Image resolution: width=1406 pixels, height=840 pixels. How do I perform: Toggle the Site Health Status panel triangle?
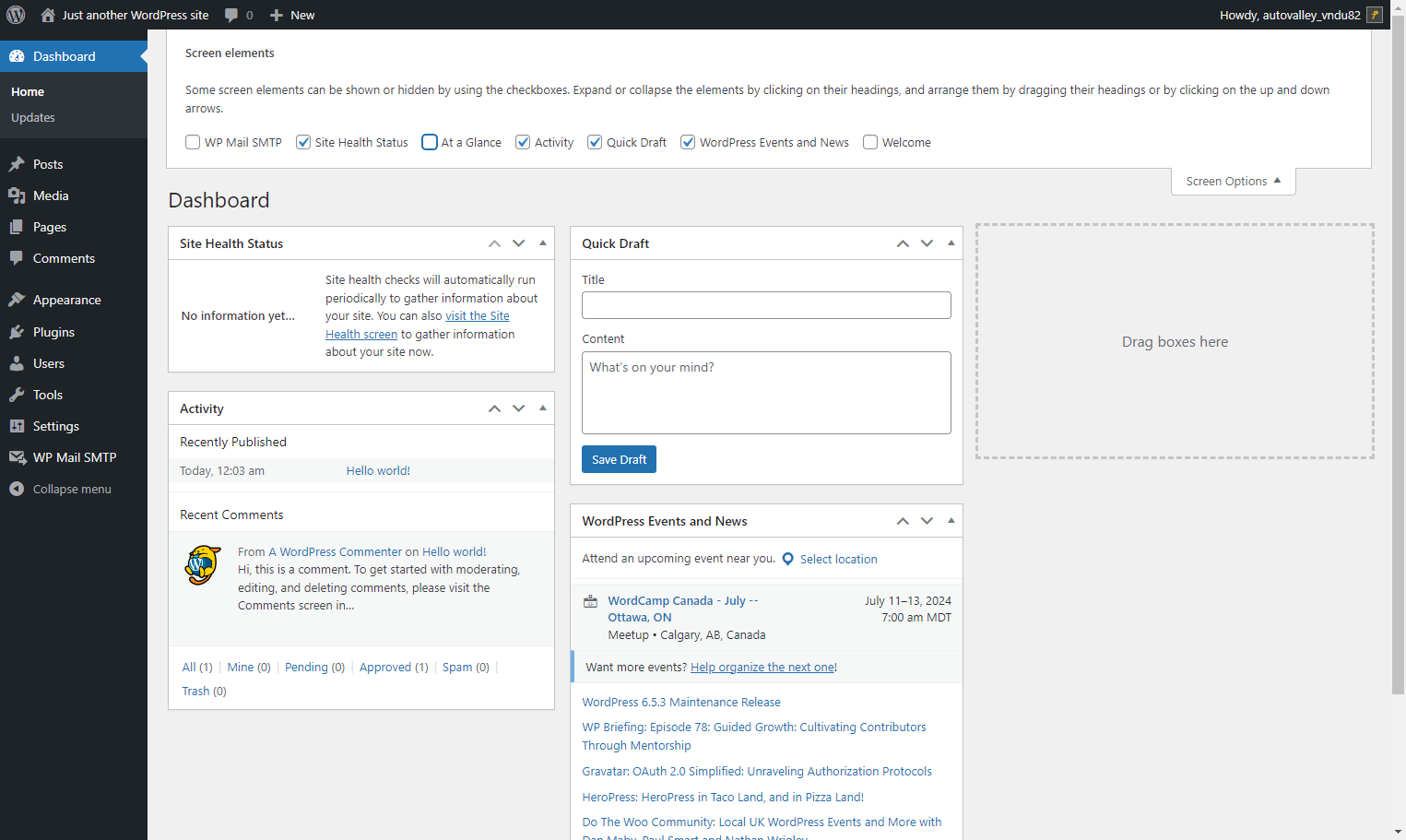[542, 243]
